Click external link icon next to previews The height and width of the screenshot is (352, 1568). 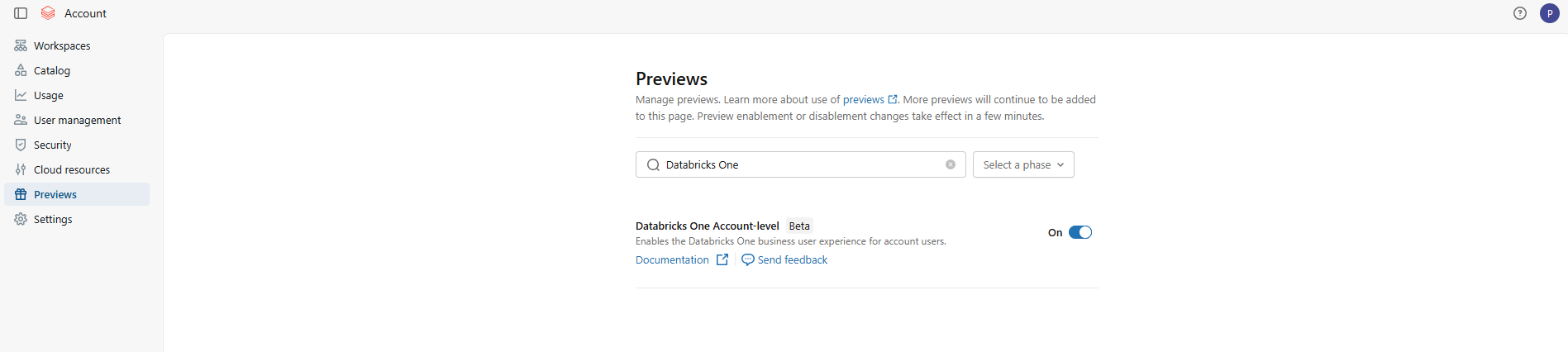point(893,99)
